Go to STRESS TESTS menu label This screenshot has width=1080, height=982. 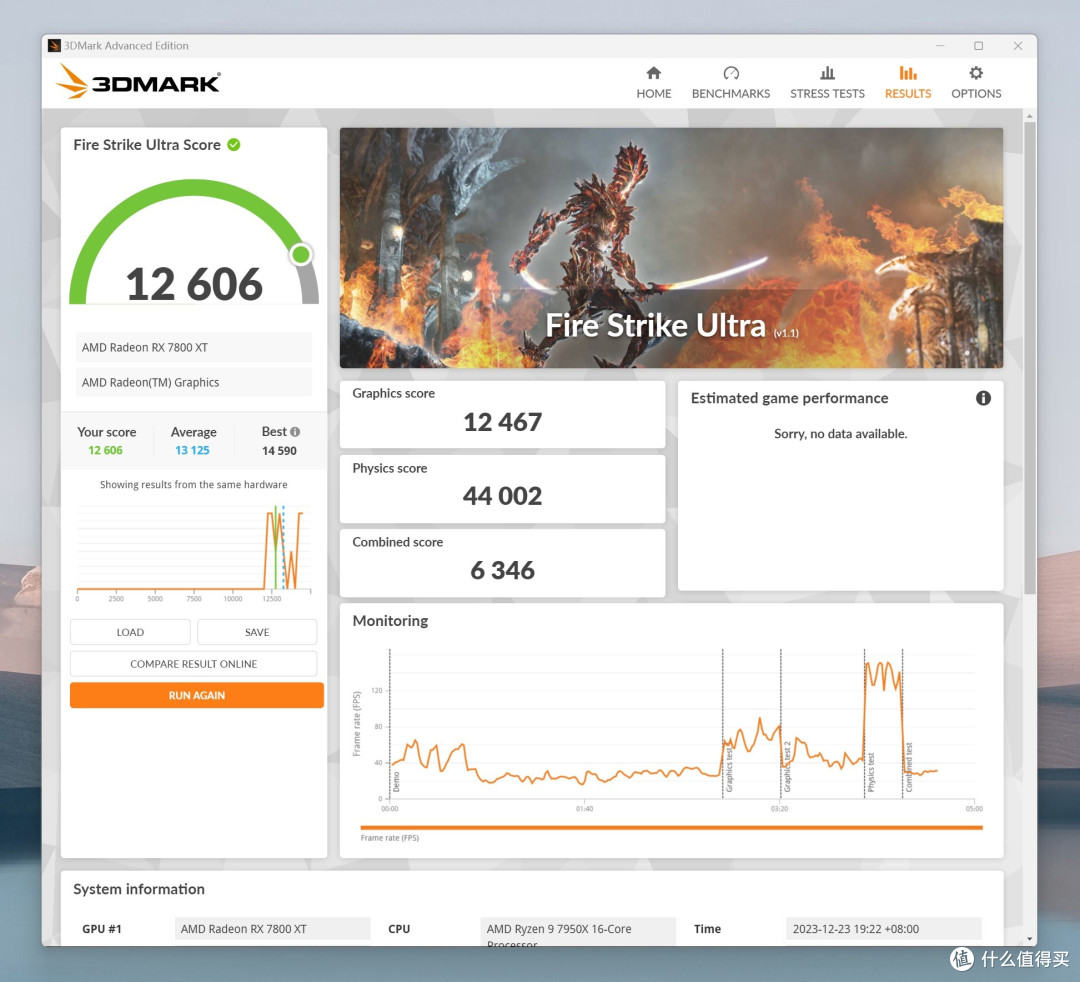point(827,94)
